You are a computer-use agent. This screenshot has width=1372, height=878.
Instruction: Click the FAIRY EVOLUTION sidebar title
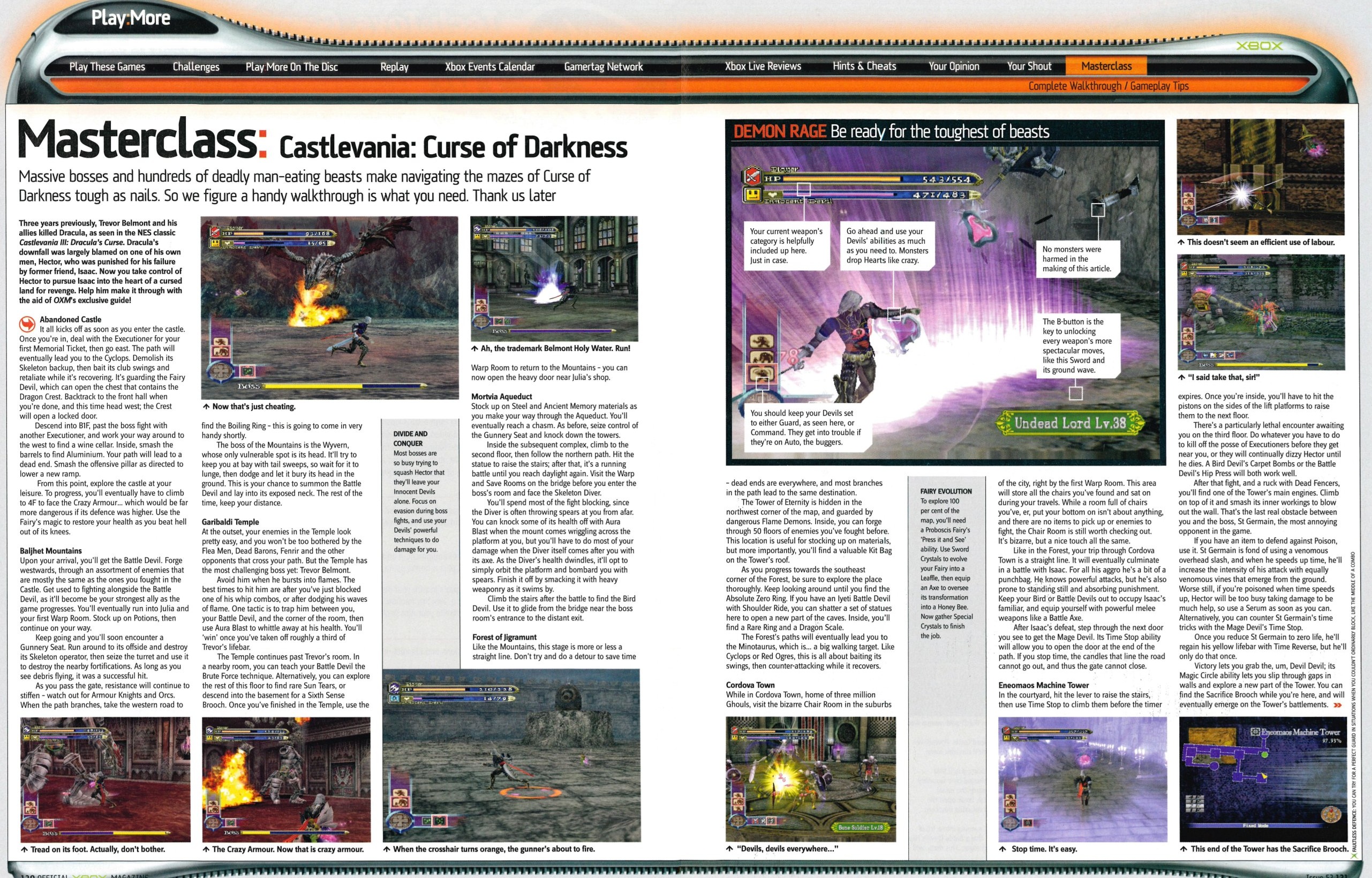[946, 491]
